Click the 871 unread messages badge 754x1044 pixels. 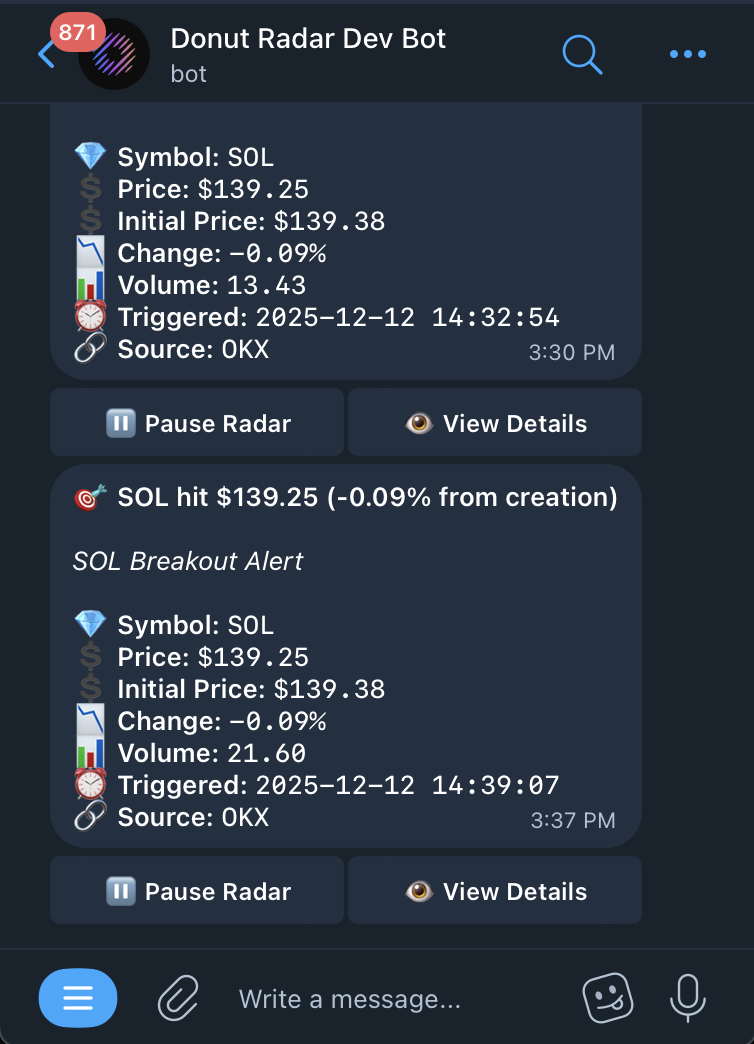coord(77,33)
